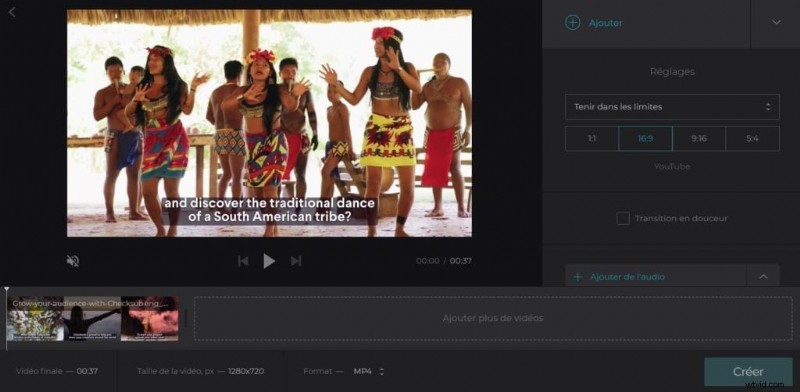This screenshot has width=800, height=392.
Task: Select the 9:16 aspect ratio
Action: click(699, 139)
